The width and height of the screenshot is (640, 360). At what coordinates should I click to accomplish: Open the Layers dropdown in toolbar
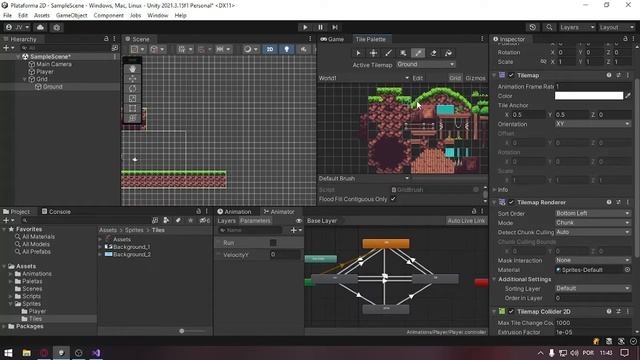tap(577, 27)
